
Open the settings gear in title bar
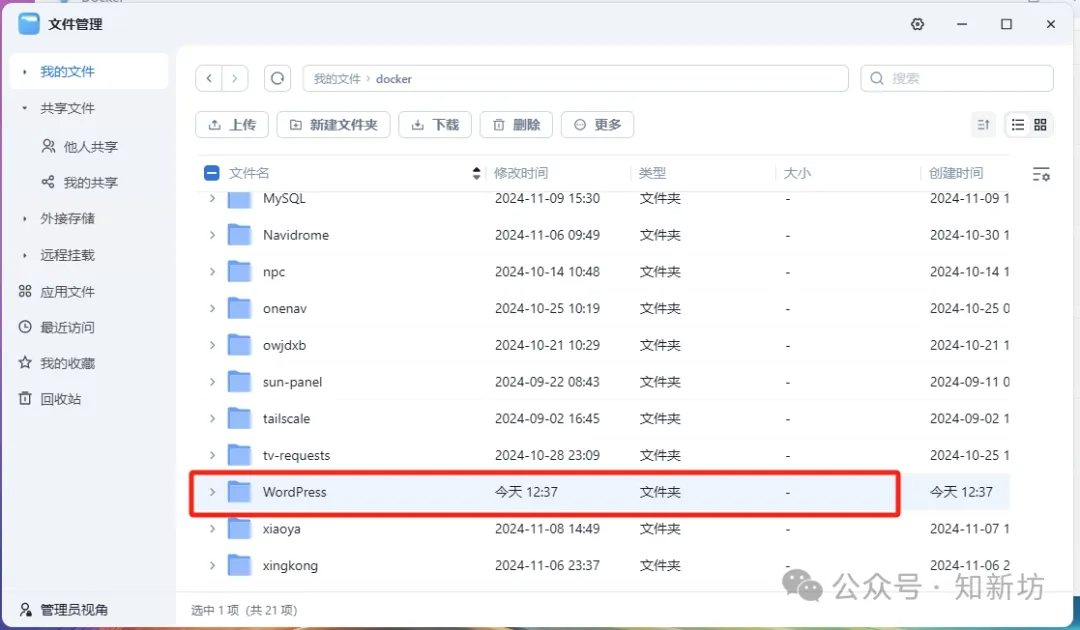click(917, 24)
